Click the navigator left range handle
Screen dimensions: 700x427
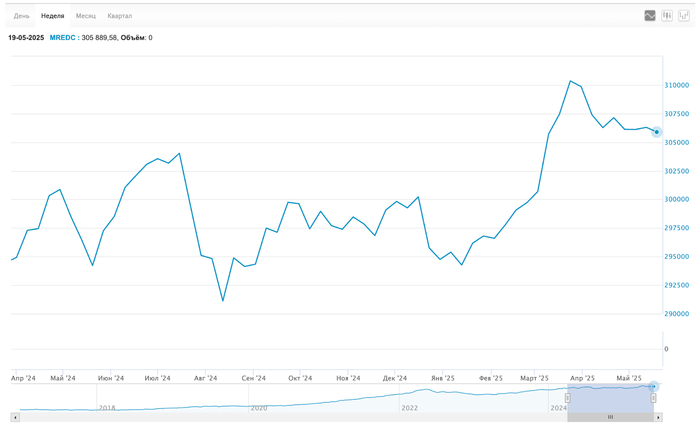coord(568,398)
